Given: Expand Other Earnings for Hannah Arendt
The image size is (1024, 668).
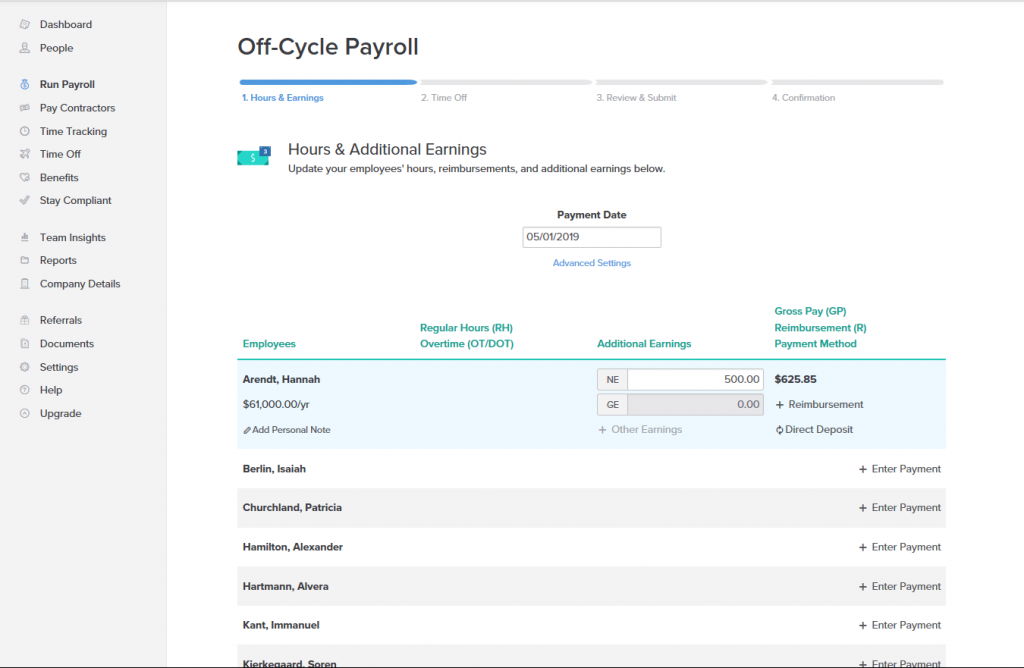Looking at the screenshot, I should click(639, 427).
